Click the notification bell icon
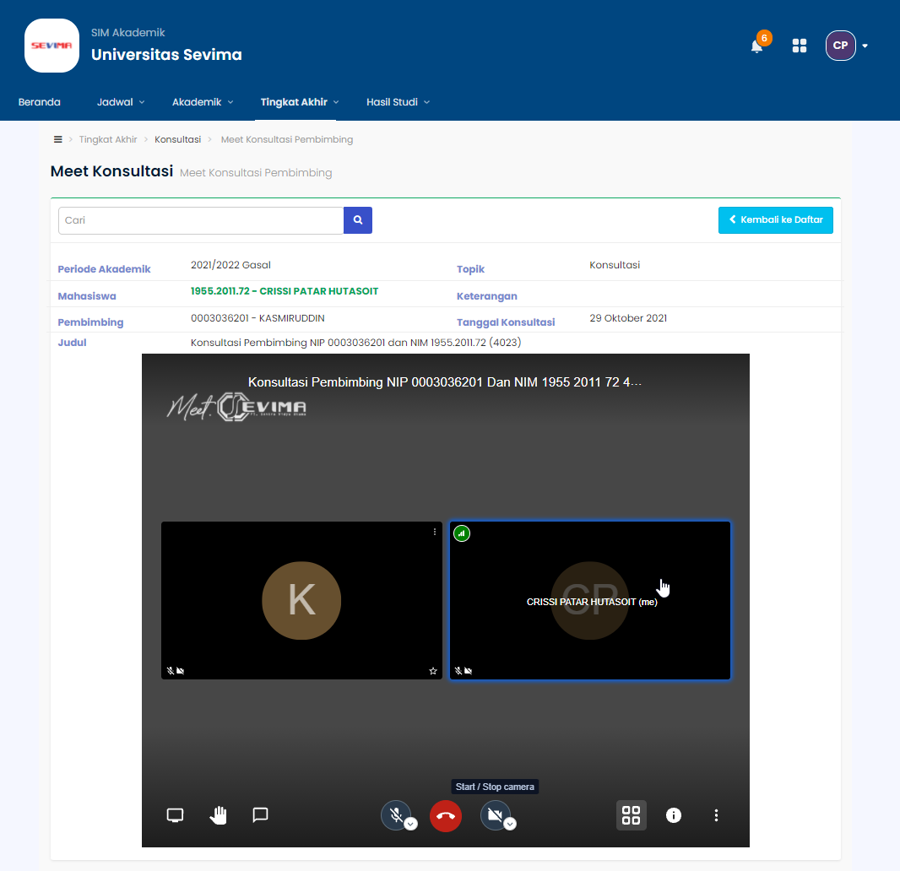This screenshot has height=871, width=900. (x=757, y=46)
